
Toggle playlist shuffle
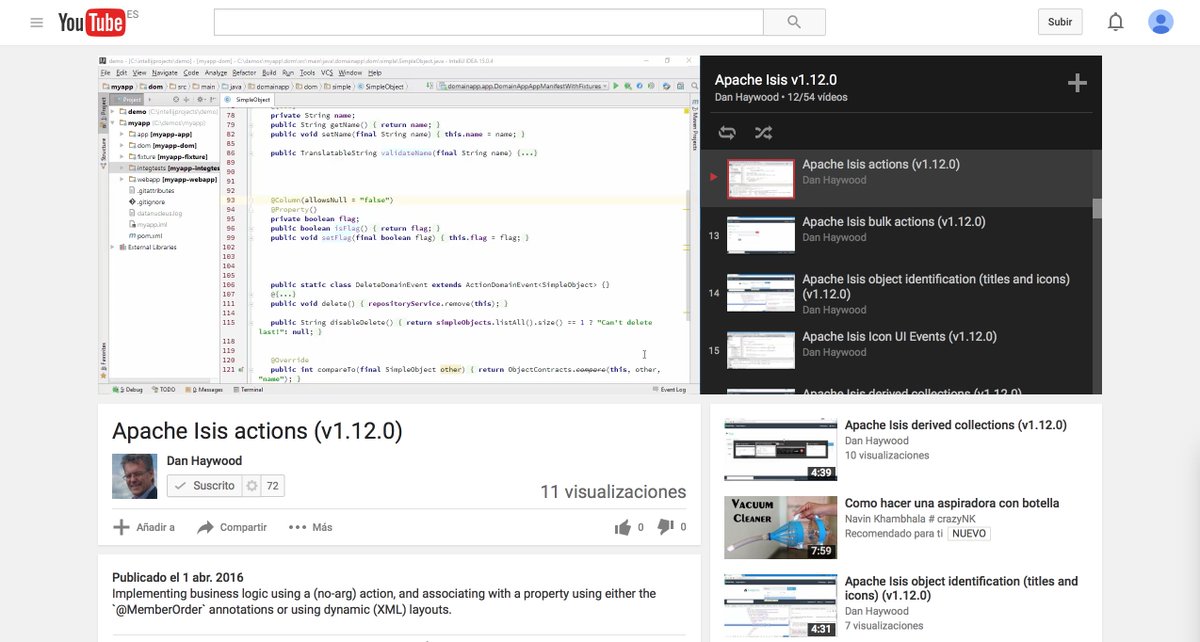point(763,133)
